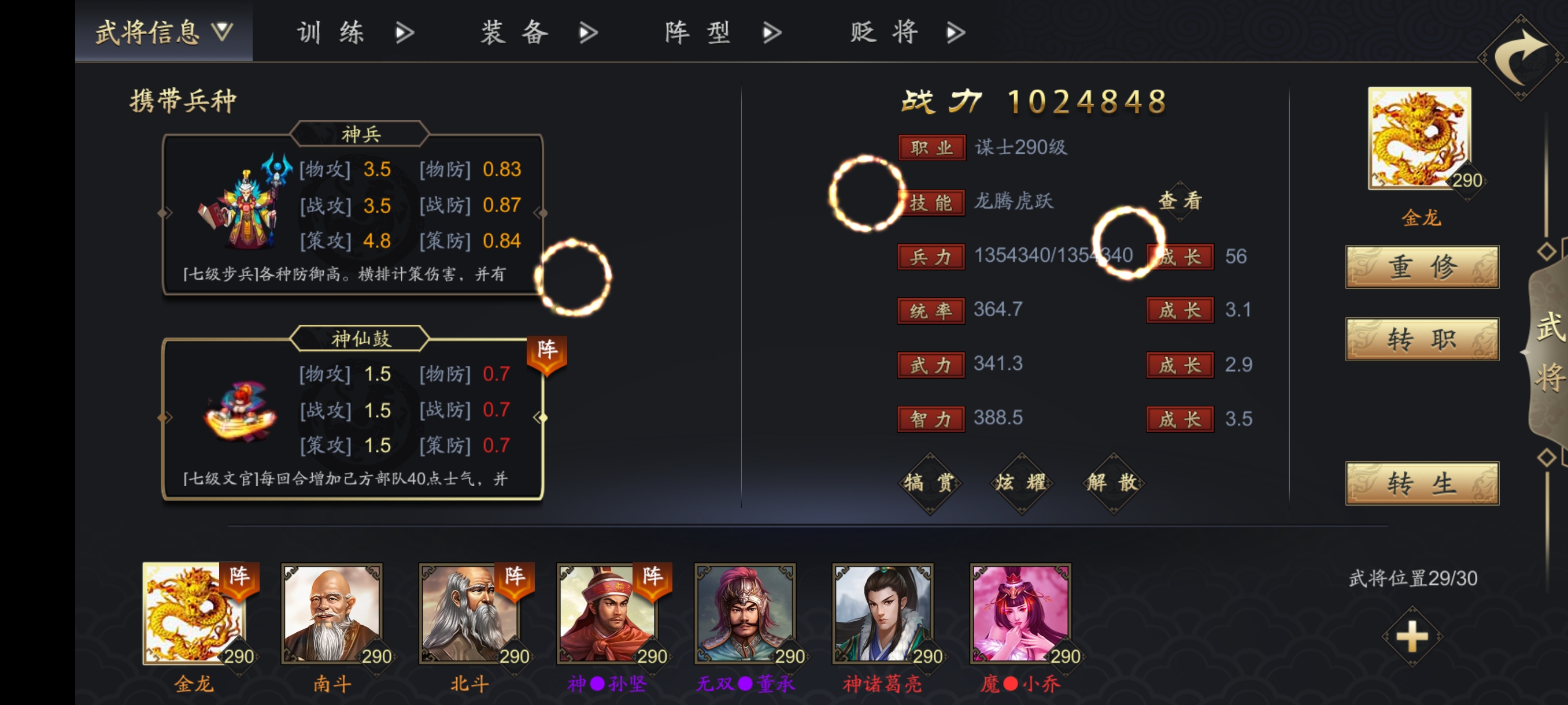Select the 神仙鼓 troop type card
Image resolution: width=1568 pixels, height=705 pixels.
353,414
